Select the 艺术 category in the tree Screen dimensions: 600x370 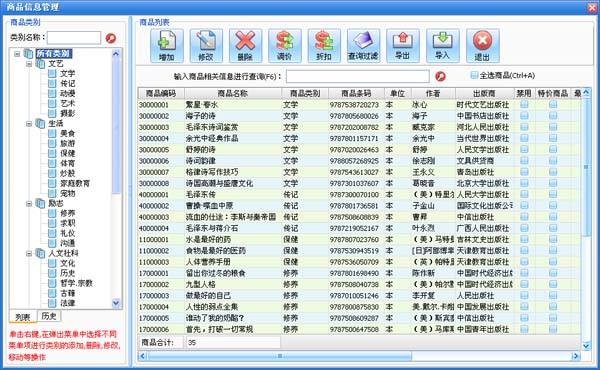click(67, 103)
